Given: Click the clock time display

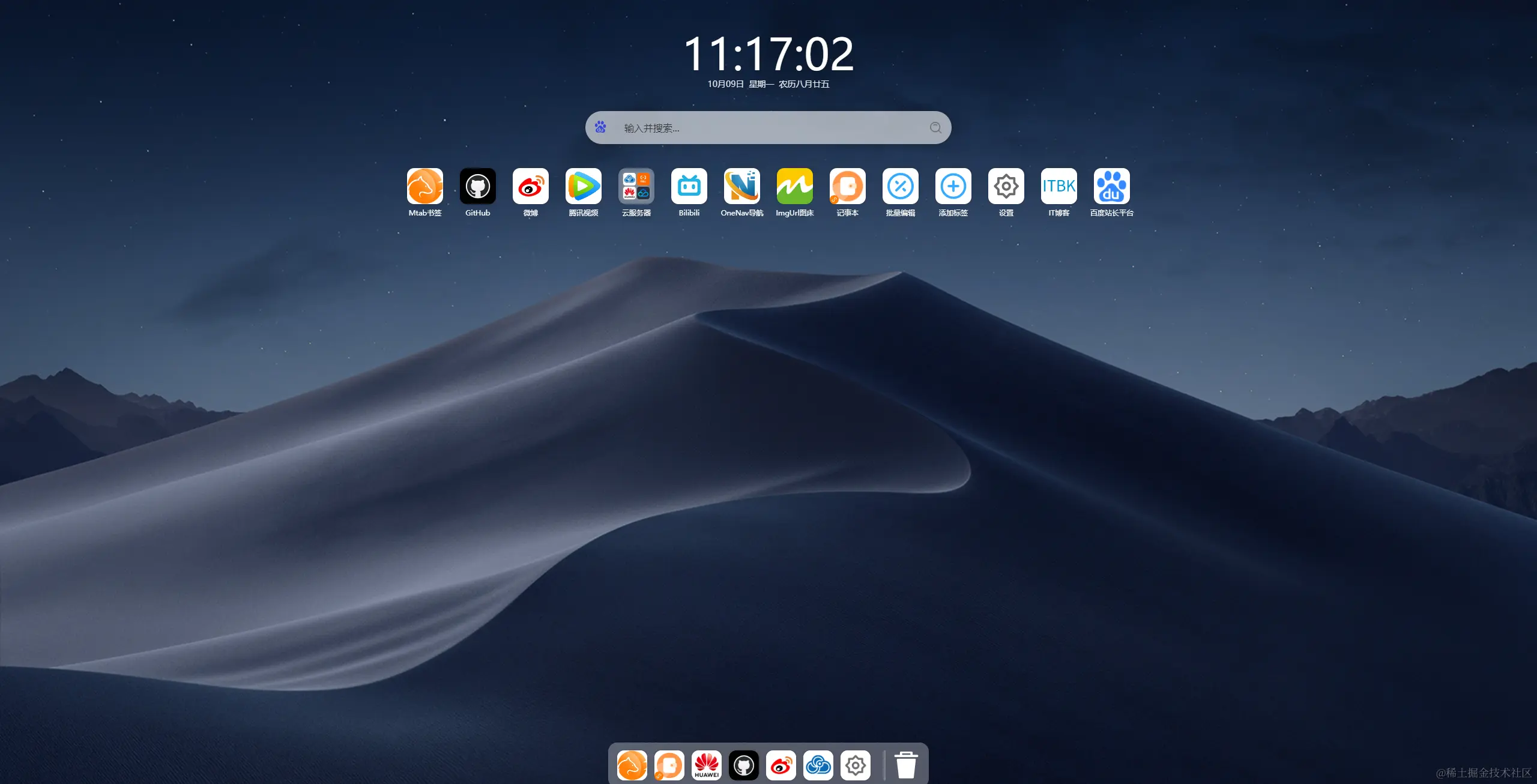Looking at the screenshot, I should pos(768,54).
